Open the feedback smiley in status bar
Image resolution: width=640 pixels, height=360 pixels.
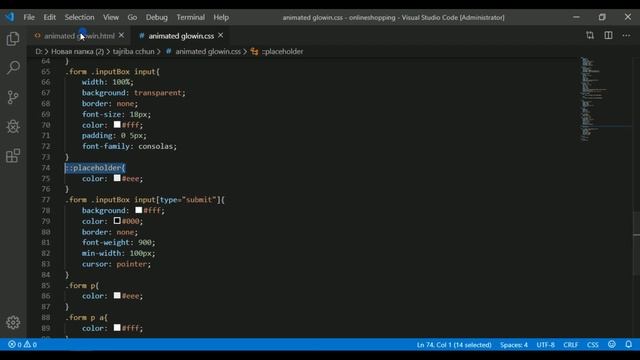pos(611,344)
